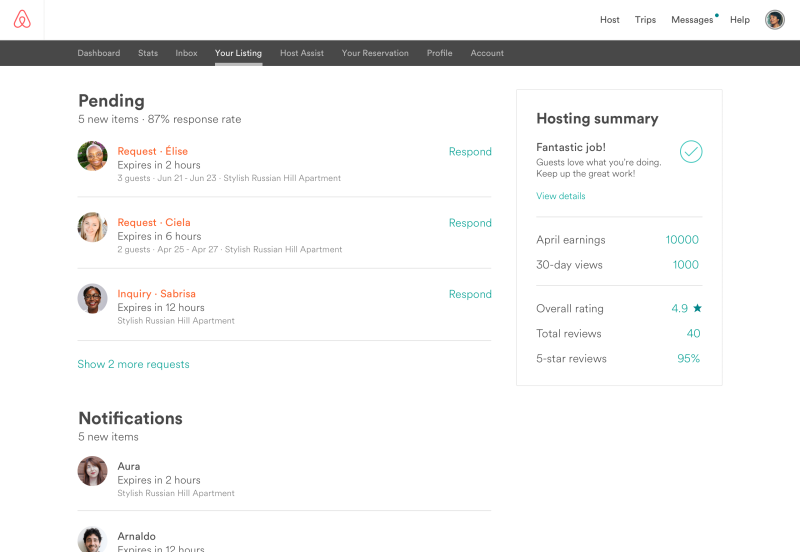Open Messages in top navigation

tap(692, 20)
